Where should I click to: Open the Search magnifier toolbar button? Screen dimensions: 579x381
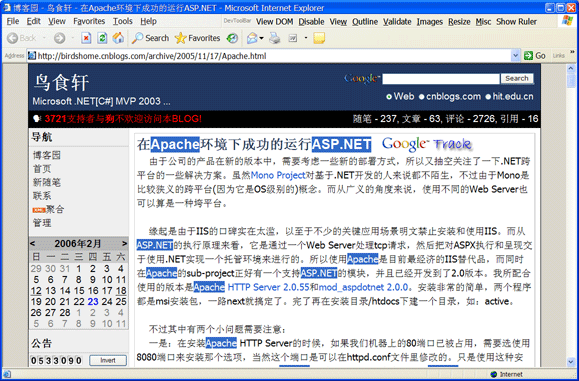pyautogui.click(x=150, y=38)
